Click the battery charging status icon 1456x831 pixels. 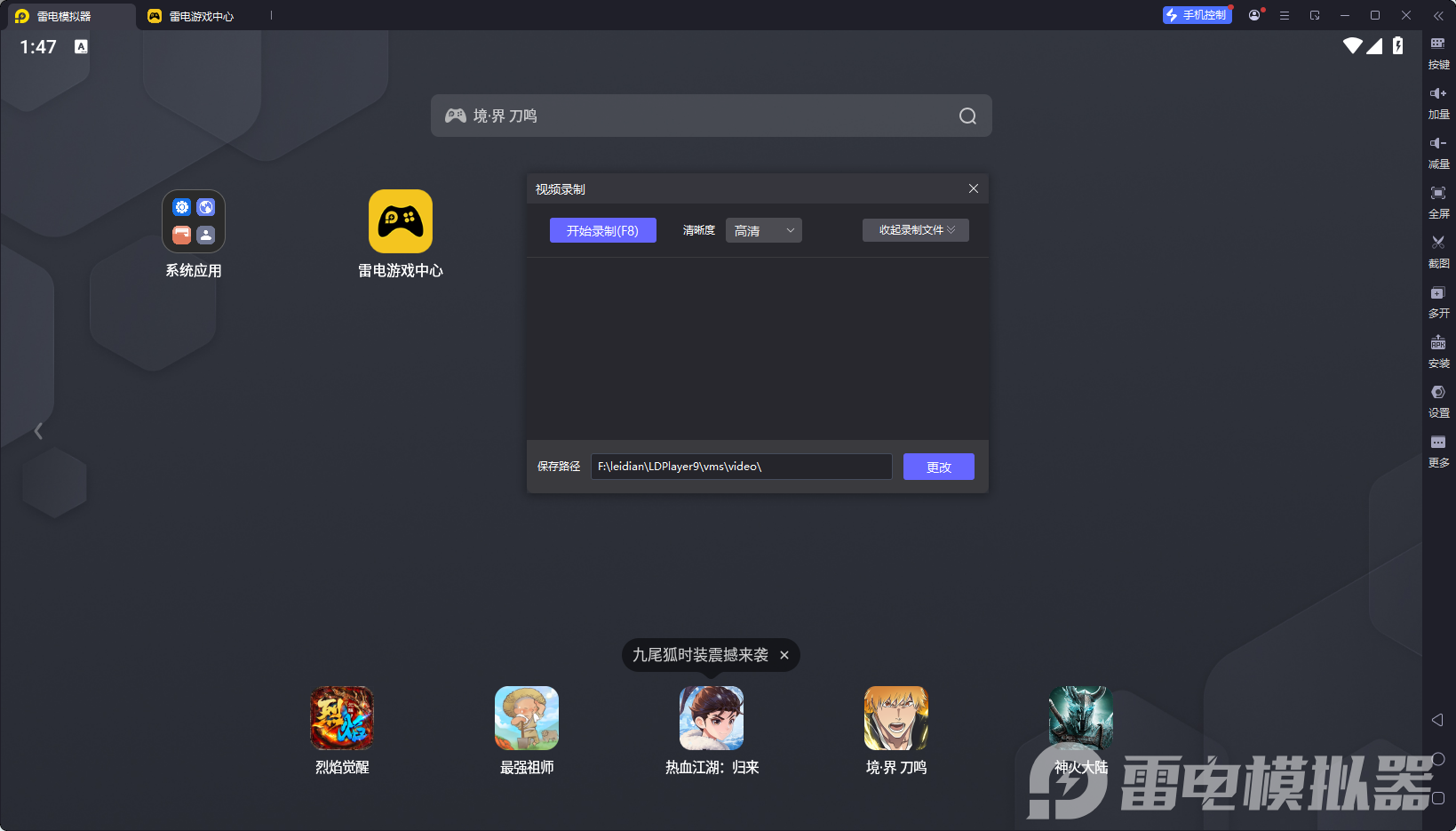coord(1398,45)
